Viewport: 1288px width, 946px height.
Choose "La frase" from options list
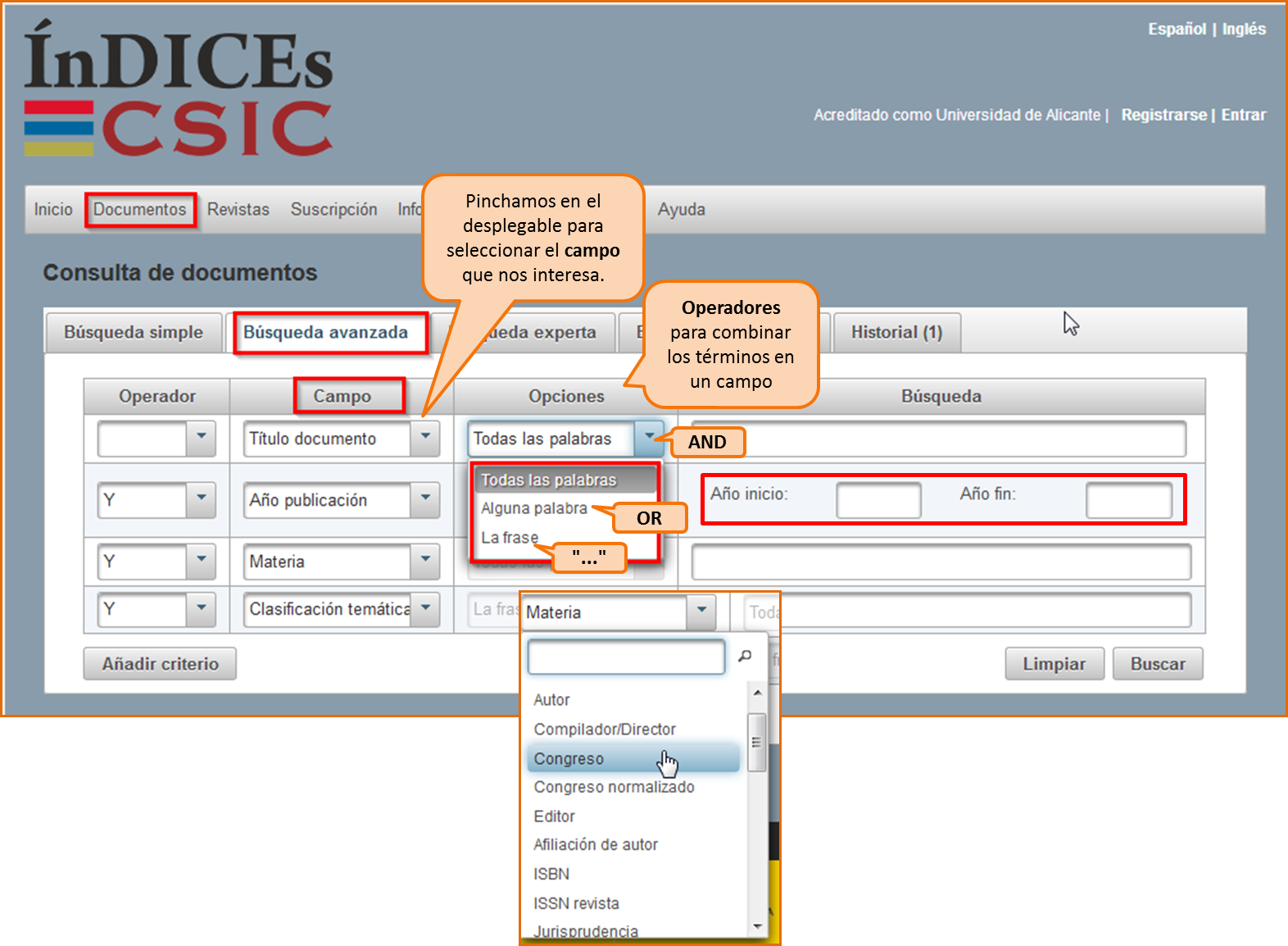(510, 538)
